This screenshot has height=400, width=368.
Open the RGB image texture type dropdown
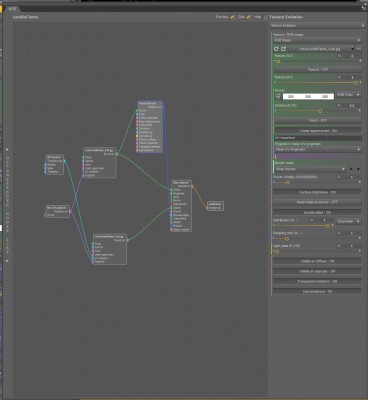(317, 40)
